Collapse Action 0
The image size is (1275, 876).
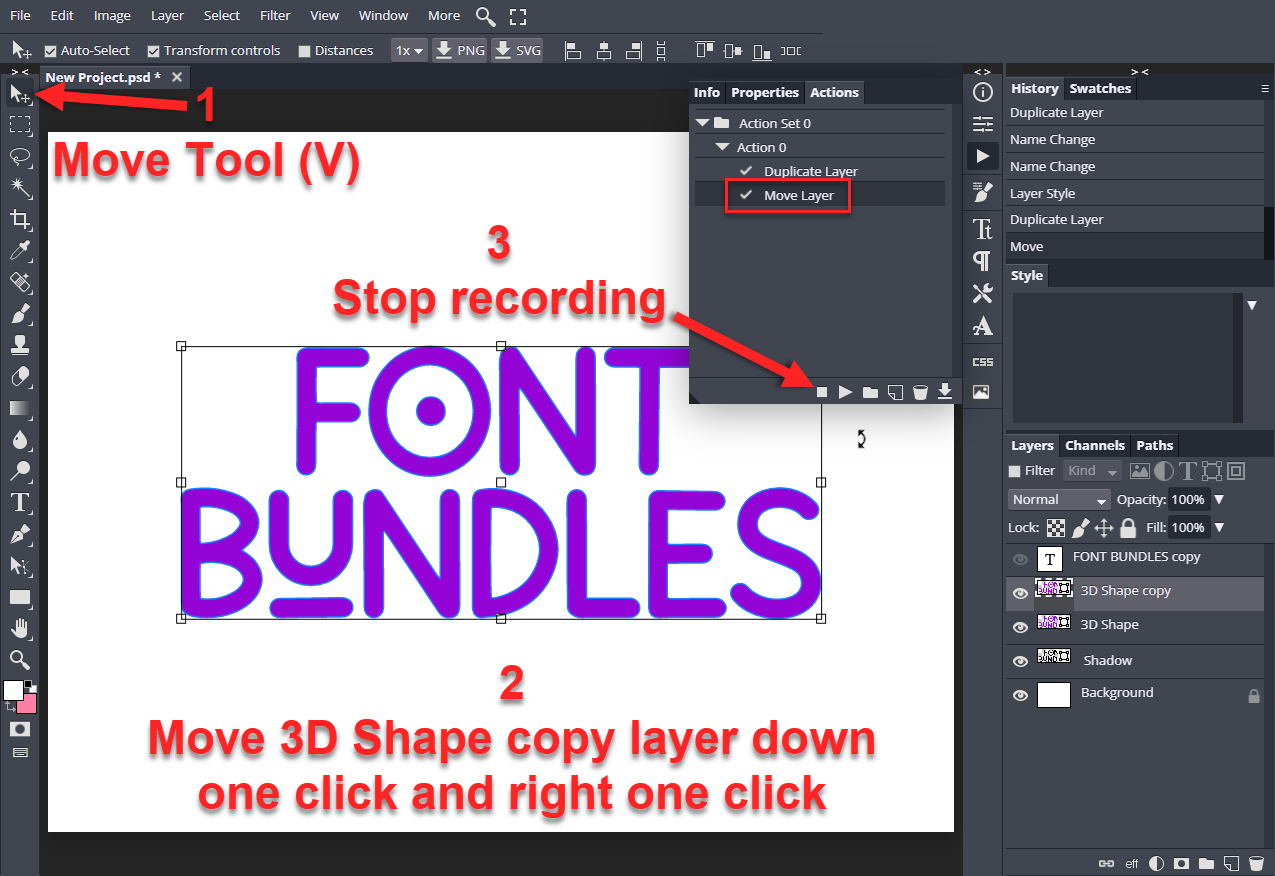point(721,147)
